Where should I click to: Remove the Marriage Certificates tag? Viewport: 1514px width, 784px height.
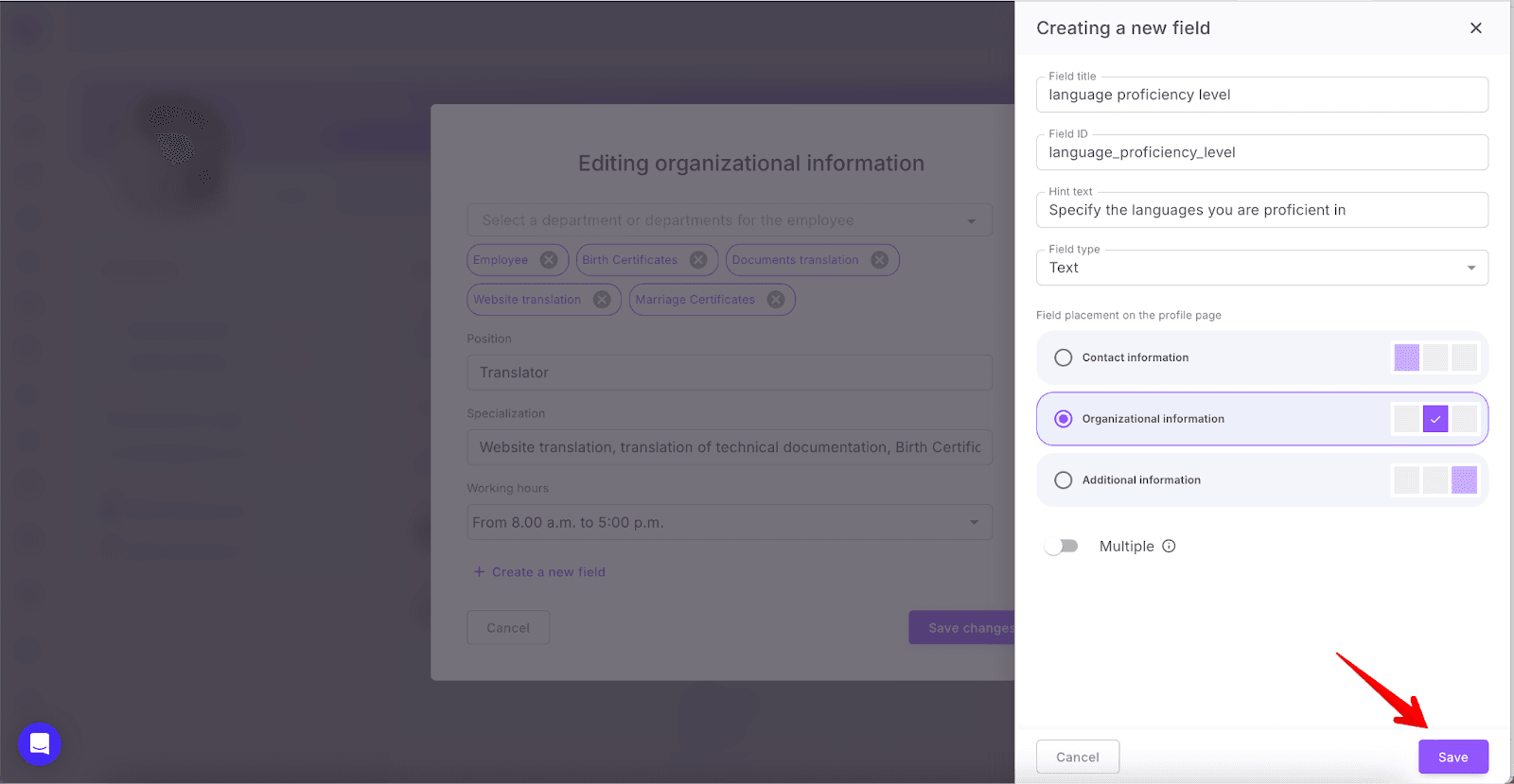coord(776,300)
